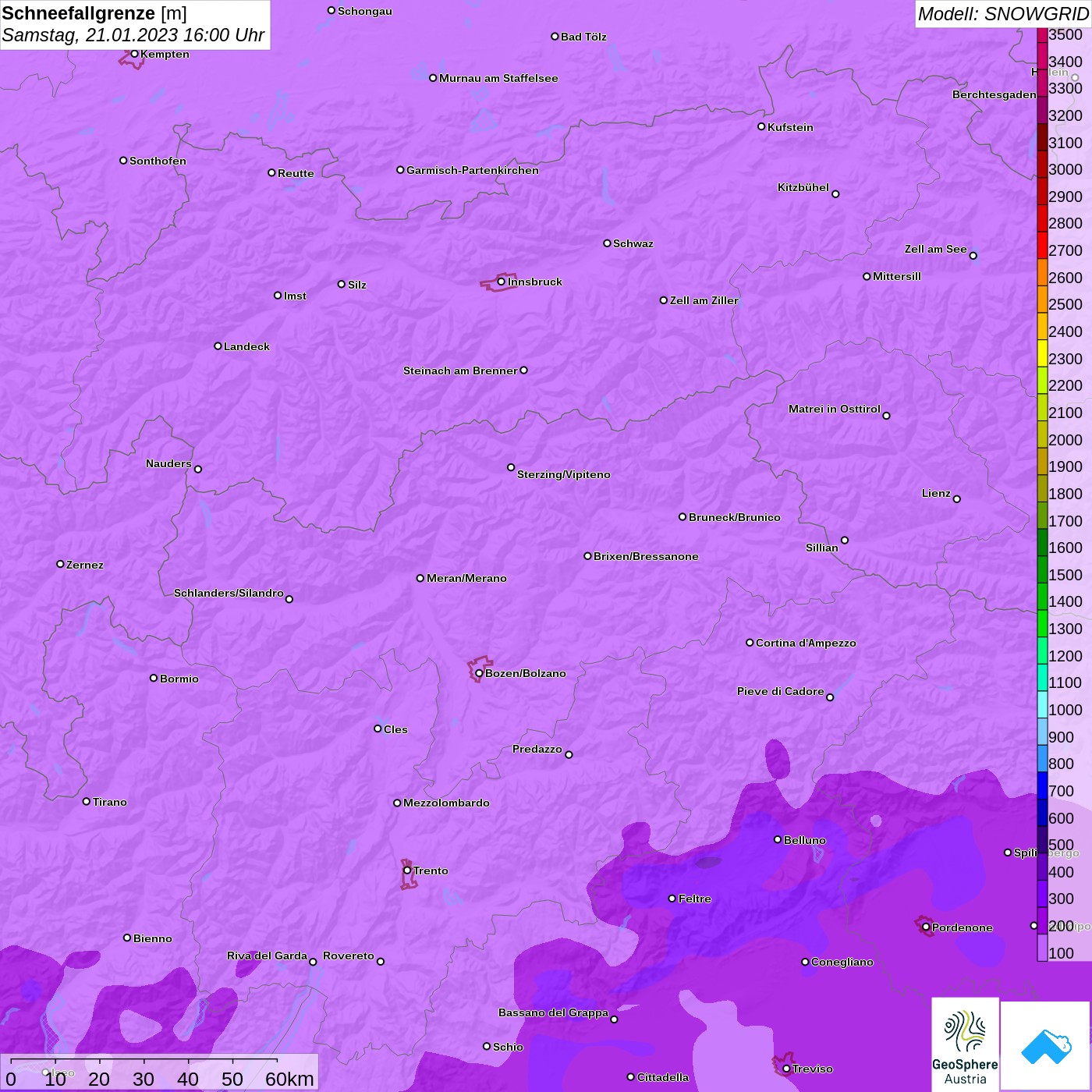Click the Schlanders/Silandro label
Screen dimensions: 1092x1092
pyautogui.click(x=229, y=593)
